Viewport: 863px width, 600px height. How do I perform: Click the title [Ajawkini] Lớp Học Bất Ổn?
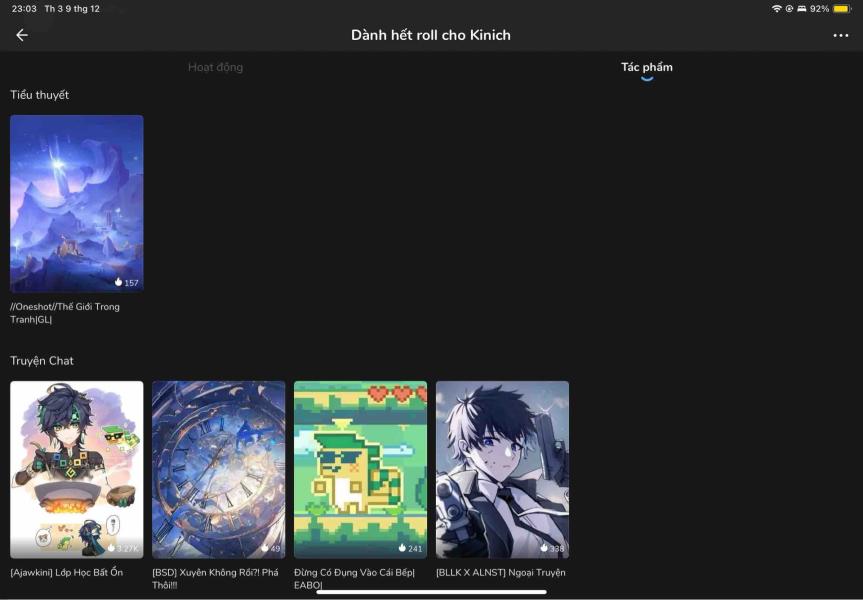click(67, 572)
